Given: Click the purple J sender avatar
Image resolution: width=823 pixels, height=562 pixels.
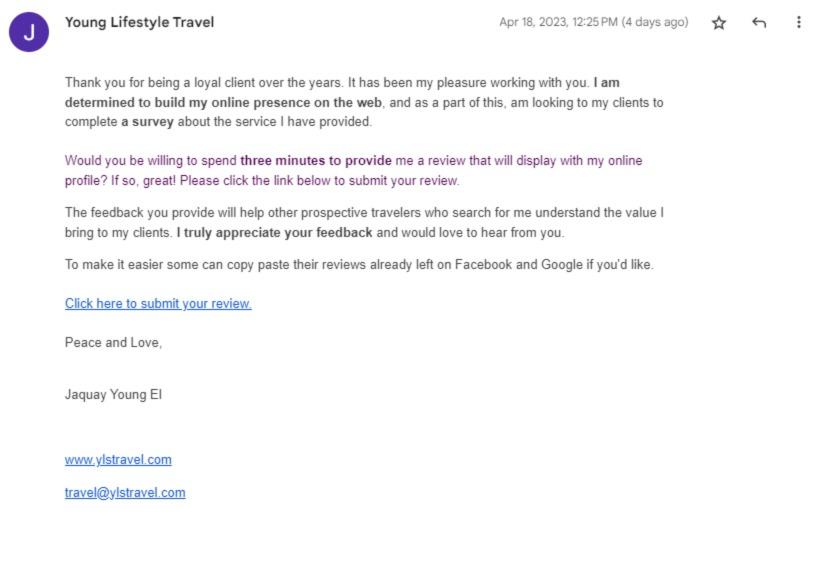Looking at the screenshot, I should tap(29, 32).
